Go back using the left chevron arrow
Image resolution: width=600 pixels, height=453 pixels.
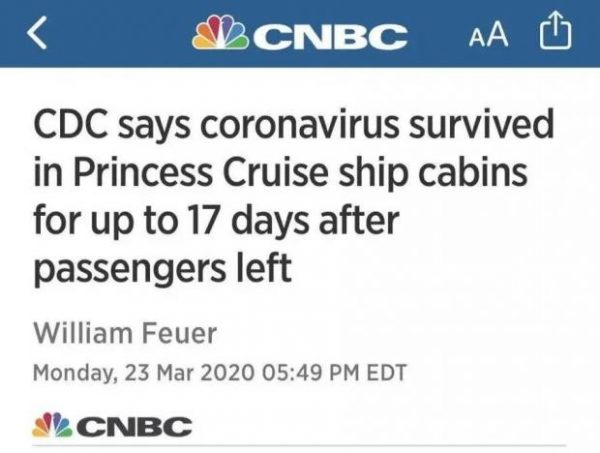click(37, 33)
